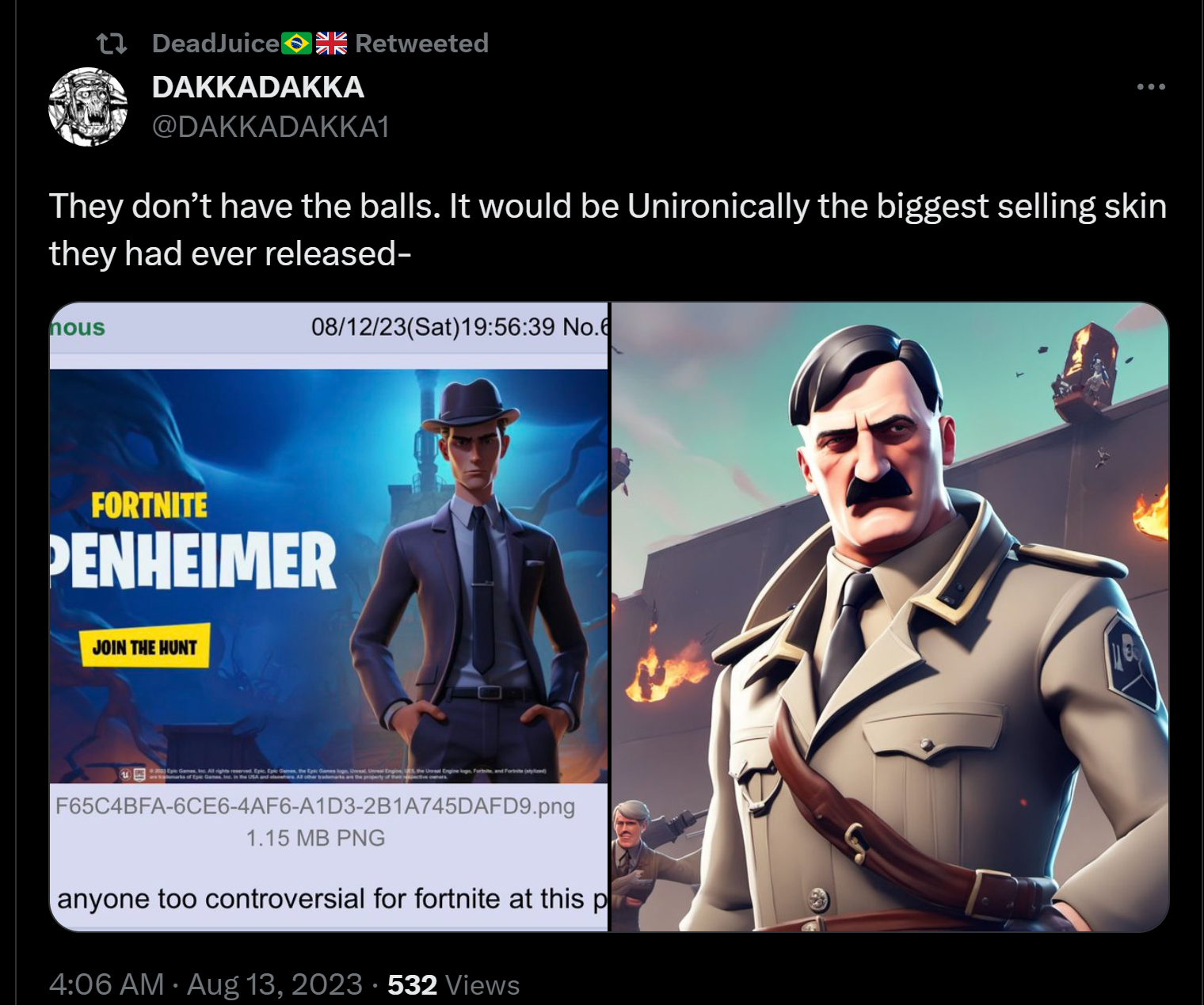
Task: Click the UK flag emoji before Retweeted
Action: click(x=331, y=43)
